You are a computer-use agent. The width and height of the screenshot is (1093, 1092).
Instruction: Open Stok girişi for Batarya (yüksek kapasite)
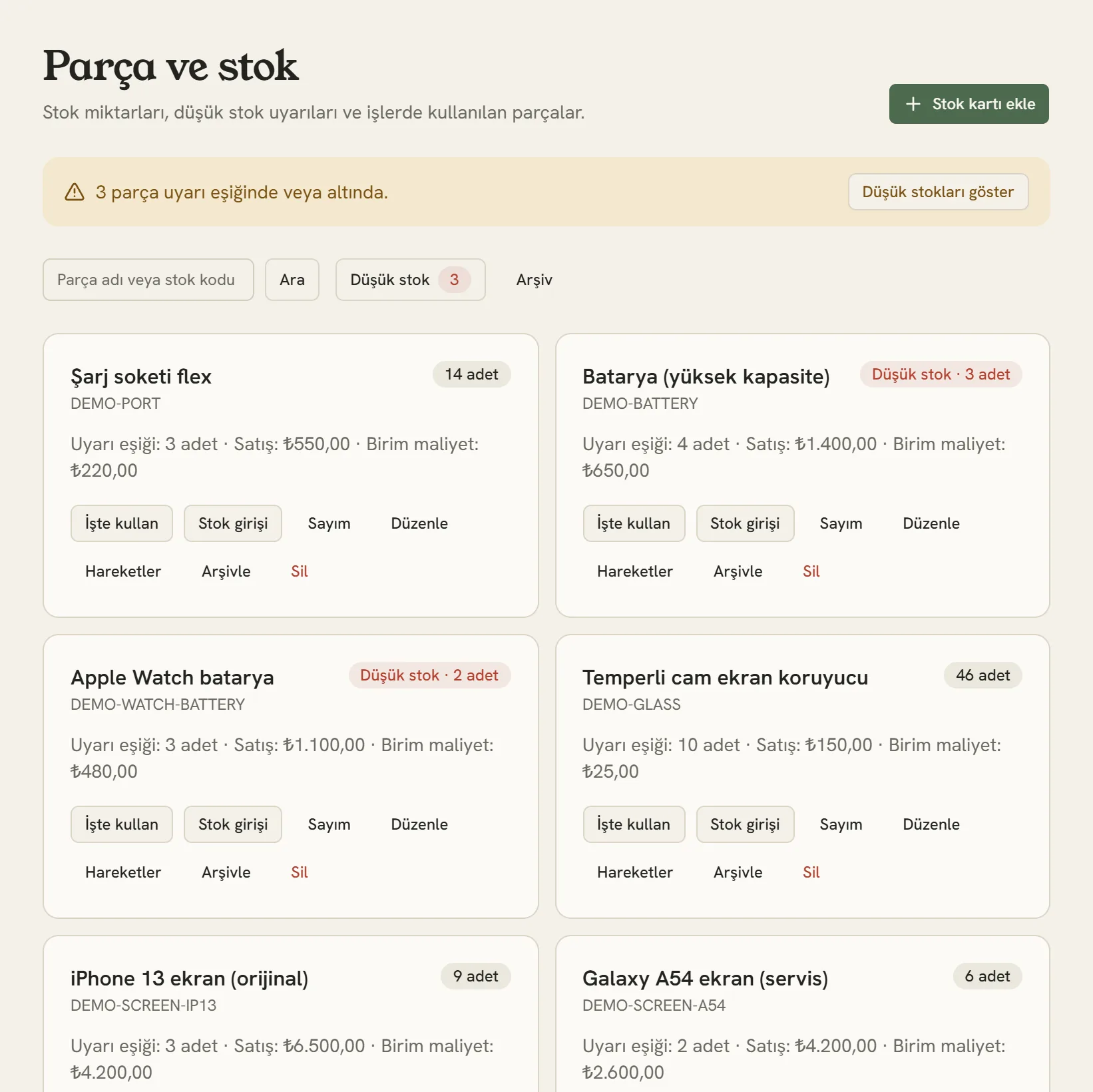pyautogui.click(x=745, y=523)
